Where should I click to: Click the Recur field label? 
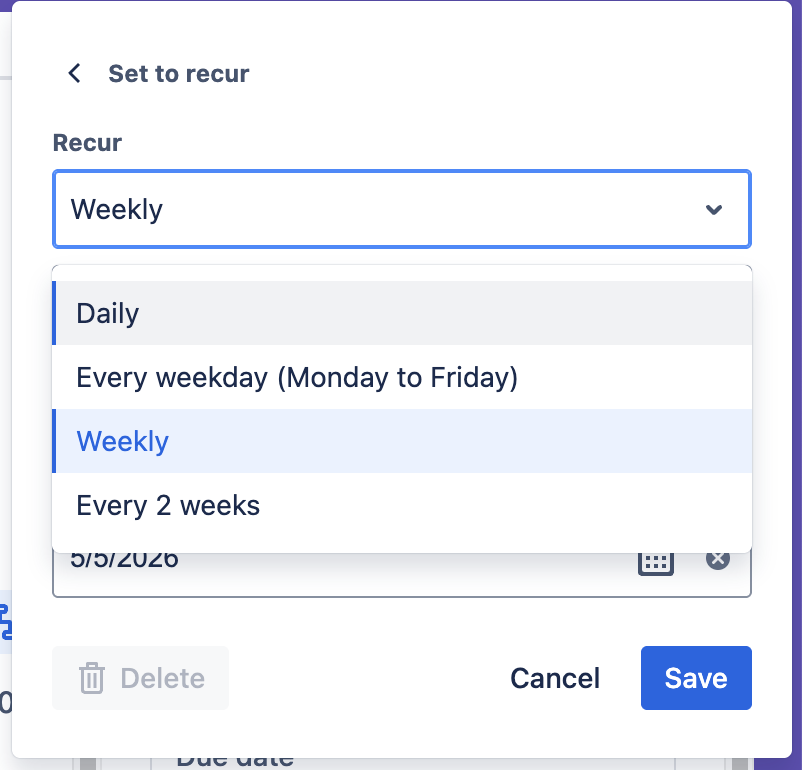(x=87, y=143)
